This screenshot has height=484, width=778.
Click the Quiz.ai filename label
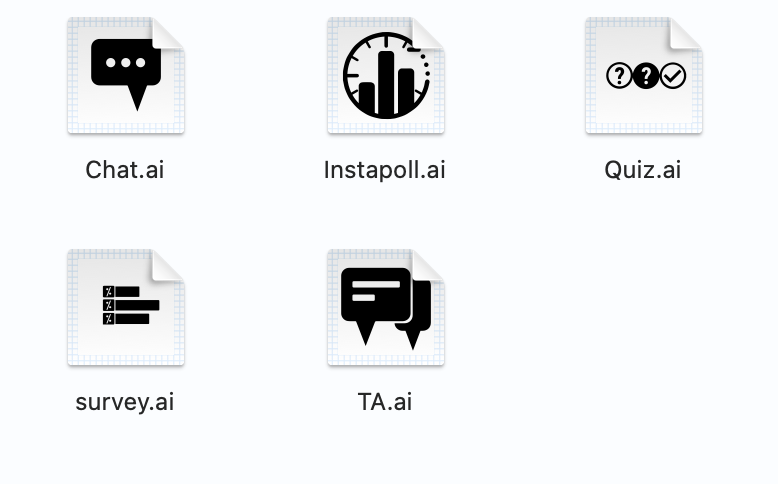tap(643, 170)
